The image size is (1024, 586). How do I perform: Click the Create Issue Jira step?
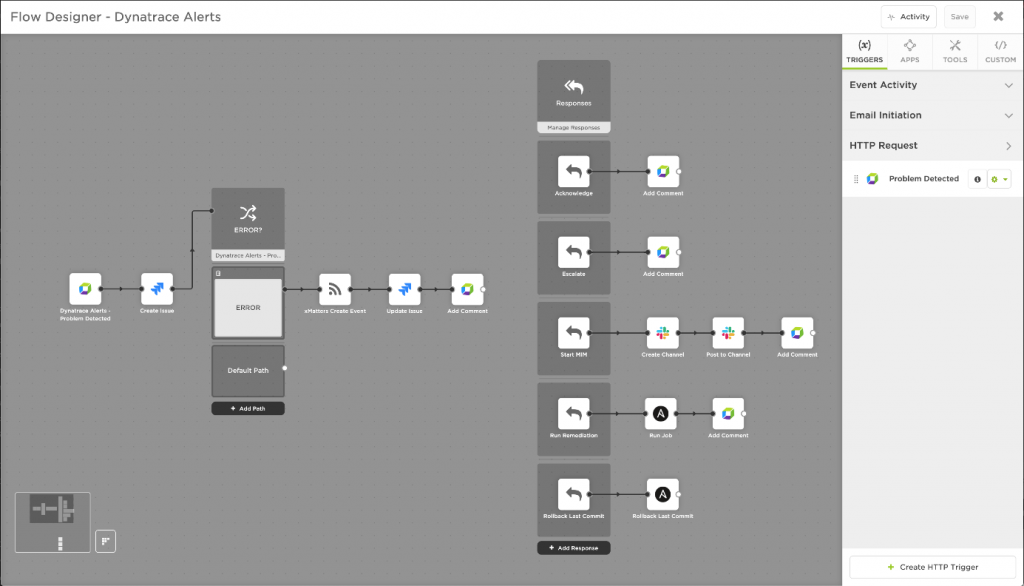[157, 289]
